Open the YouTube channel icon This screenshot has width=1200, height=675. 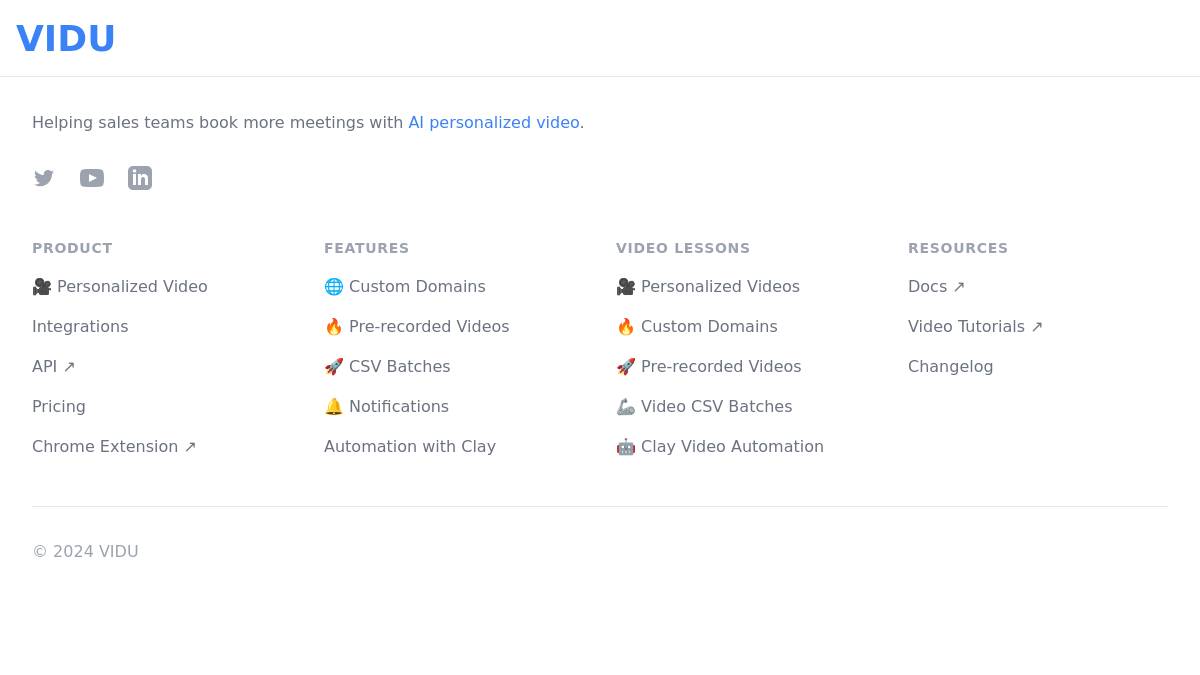[x=92, y=178]
